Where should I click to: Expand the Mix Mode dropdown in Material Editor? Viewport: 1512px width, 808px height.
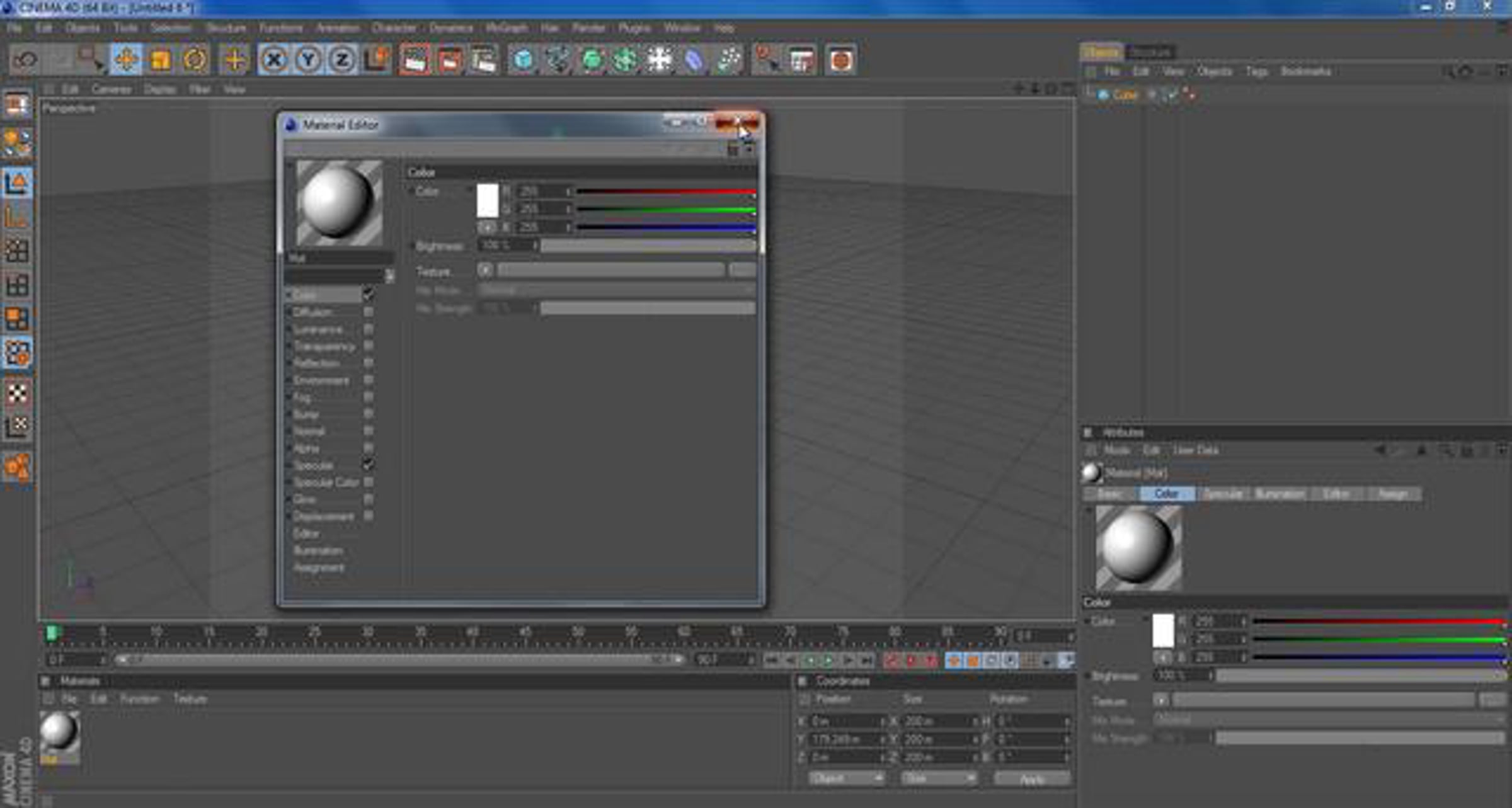616,290
